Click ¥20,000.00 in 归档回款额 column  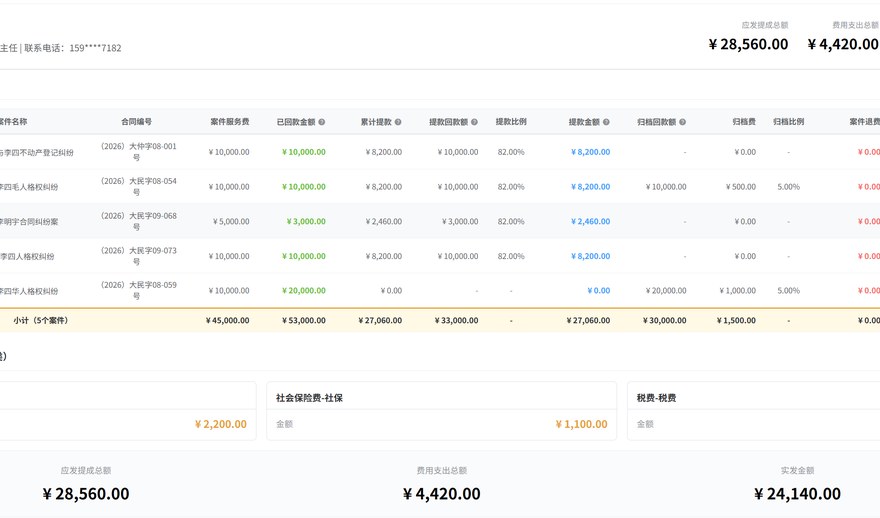(x=666, y=291)
